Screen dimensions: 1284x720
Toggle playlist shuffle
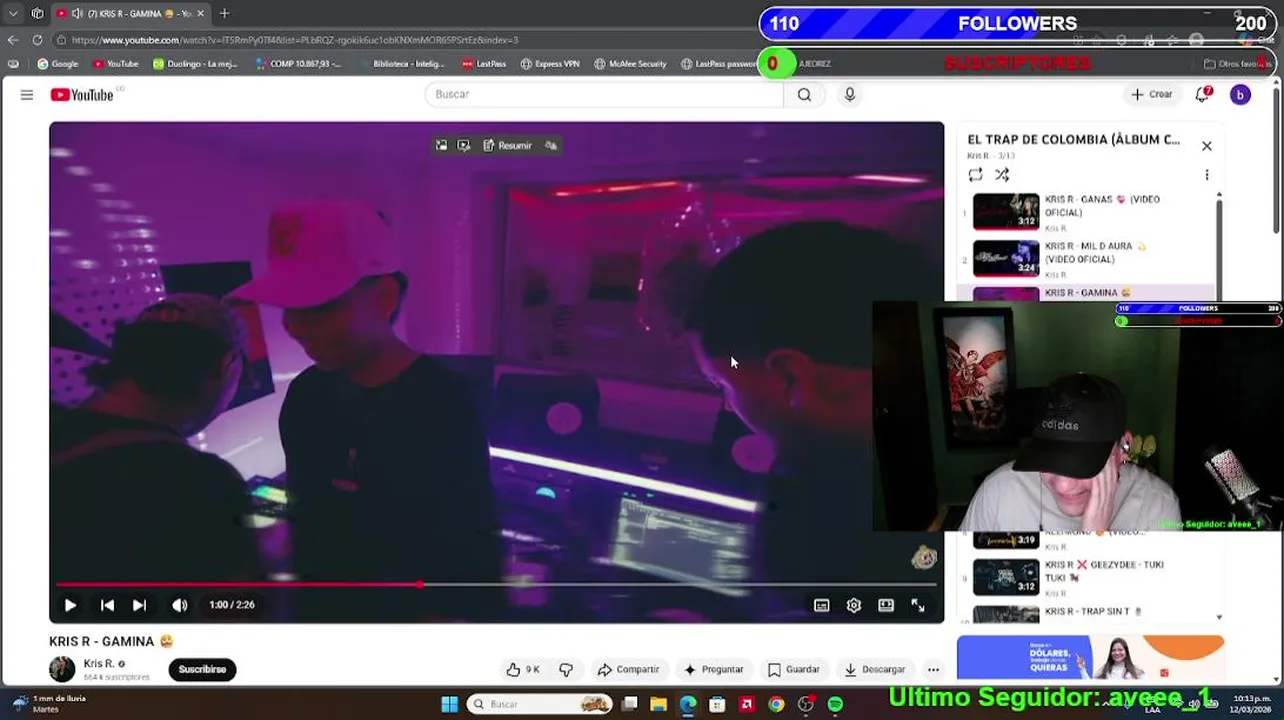[x=1002, y=174]
